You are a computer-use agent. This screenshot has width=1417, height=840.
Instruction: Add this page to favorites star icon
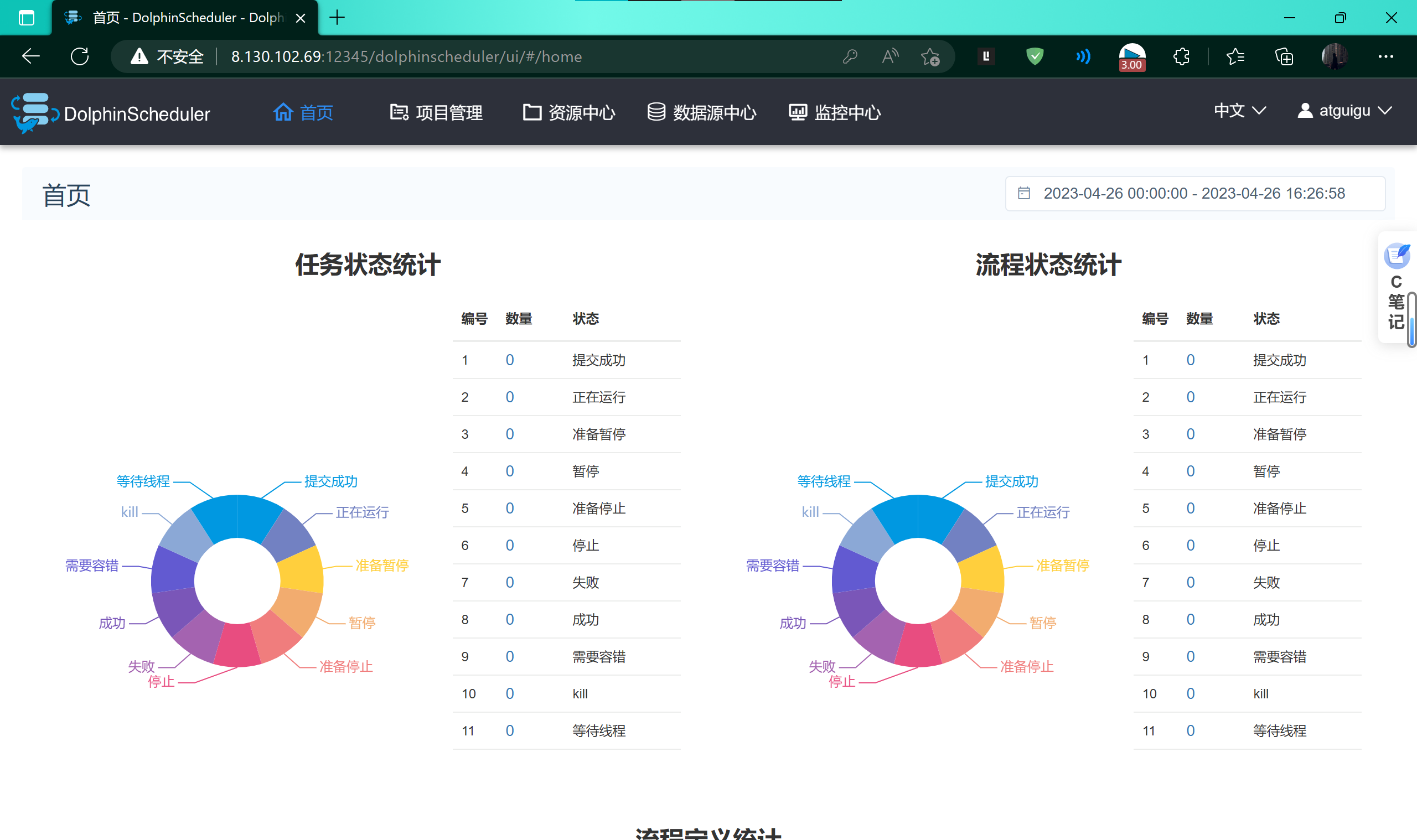pos(929,56)
